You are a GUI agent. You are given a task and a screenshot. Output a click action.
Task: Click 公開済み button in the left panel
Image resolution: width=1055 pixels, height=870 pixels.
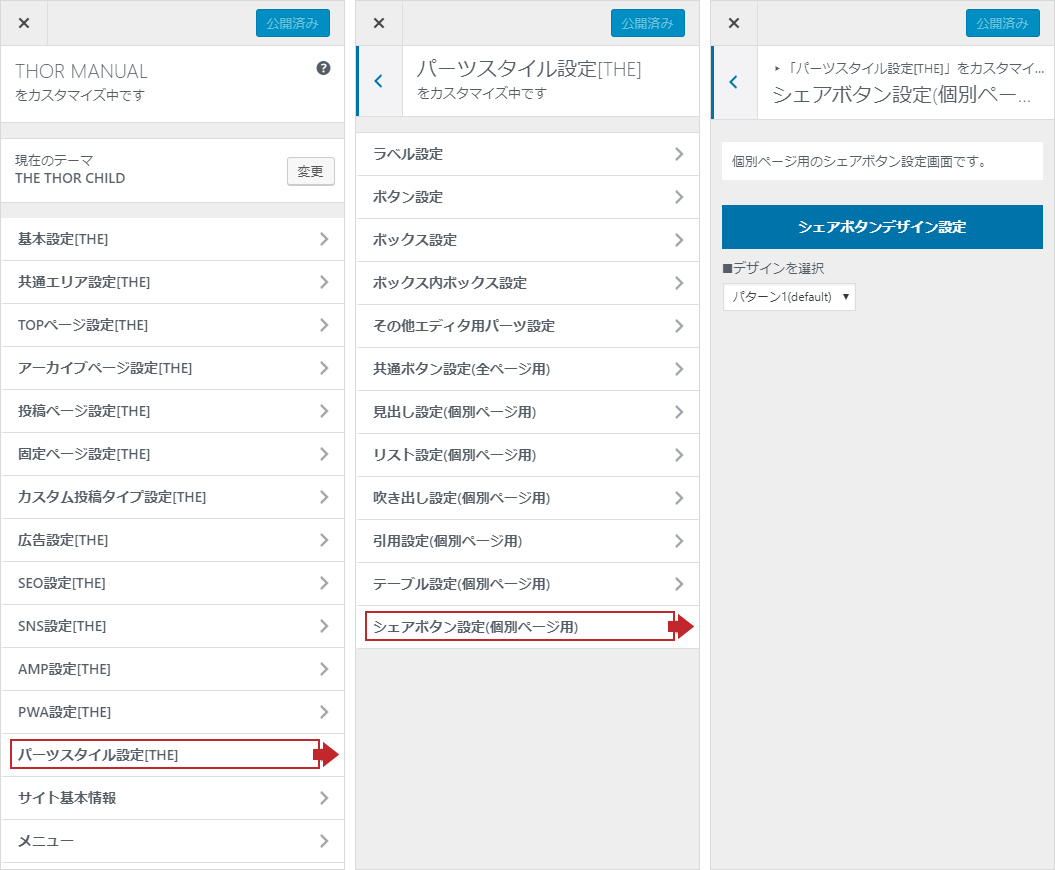click(x=292, y=23)
